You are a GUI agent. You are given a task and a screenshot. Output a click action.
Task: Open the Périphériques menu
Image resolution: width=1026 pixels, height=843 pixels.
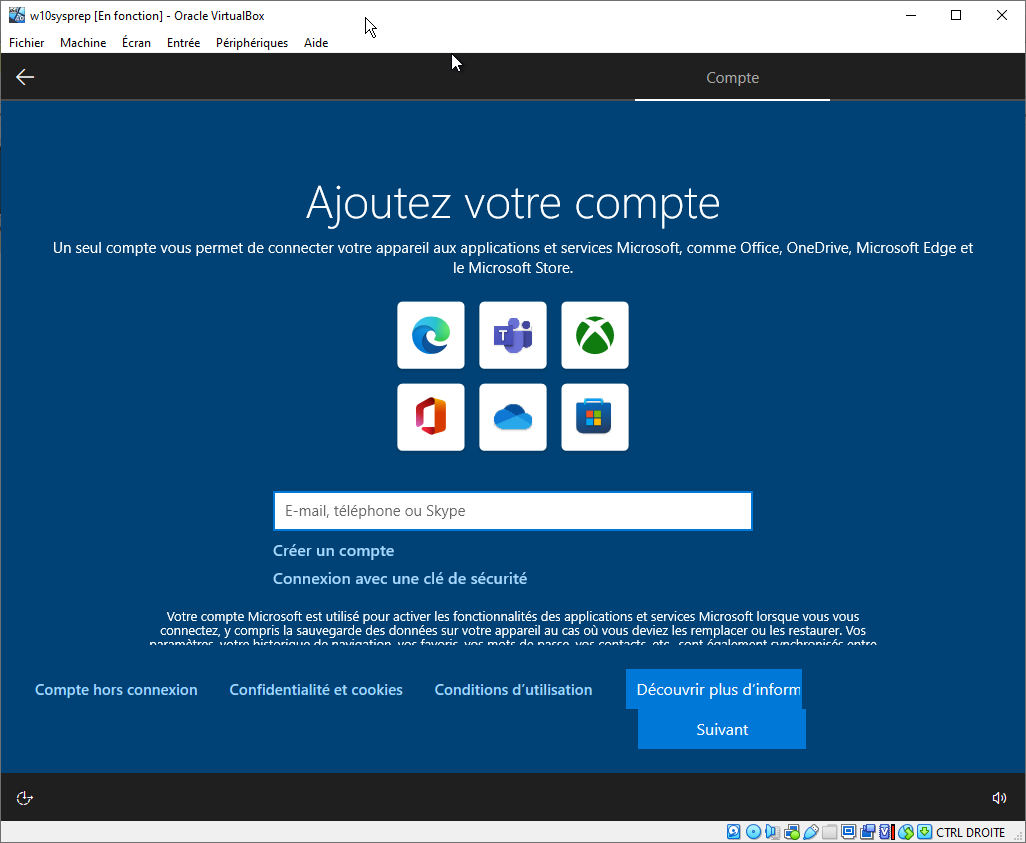click(252, 43)
